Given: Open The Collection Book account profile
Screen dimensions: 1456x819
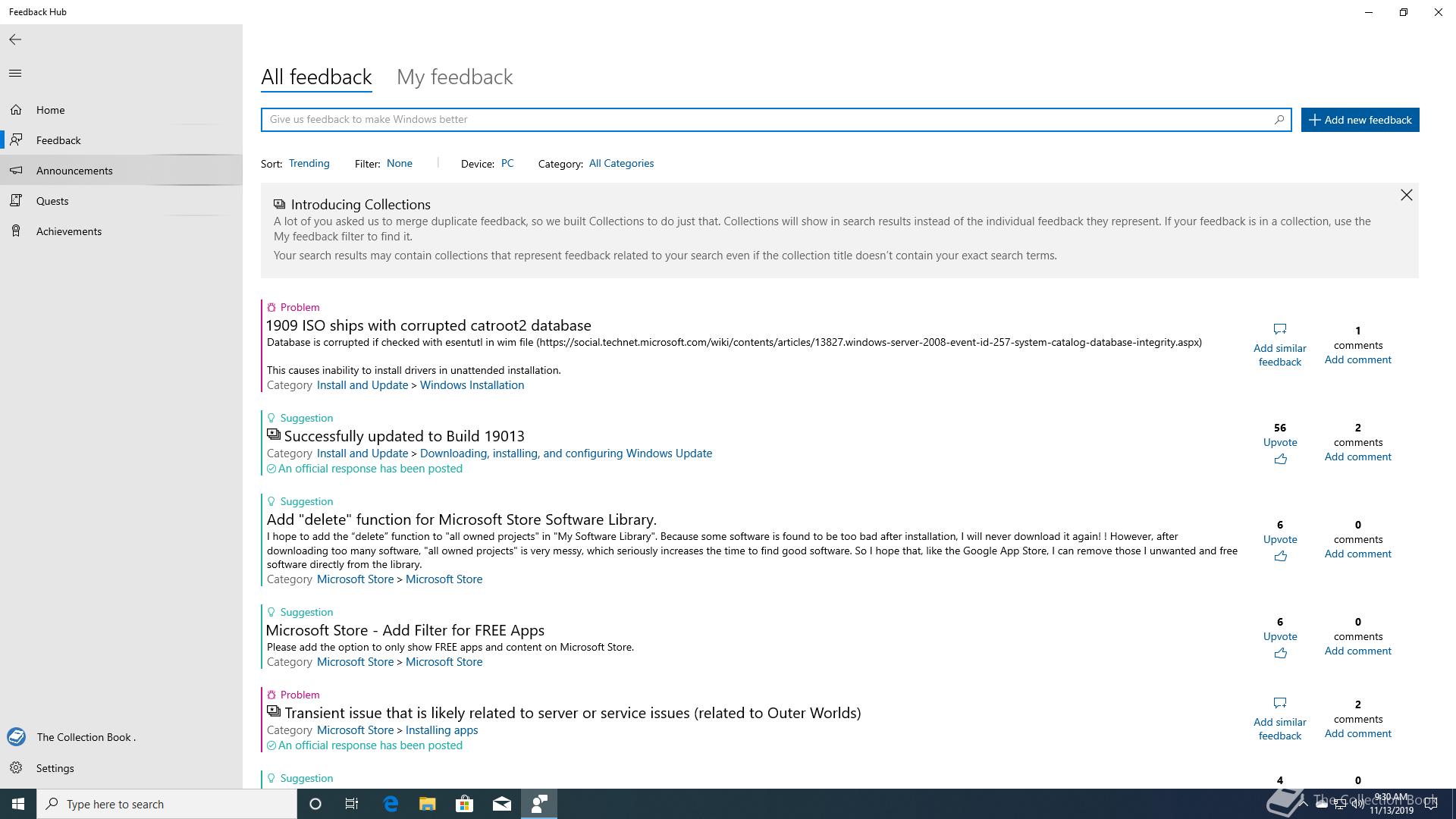Looking at the screenshot, I should tap(121, 737).
